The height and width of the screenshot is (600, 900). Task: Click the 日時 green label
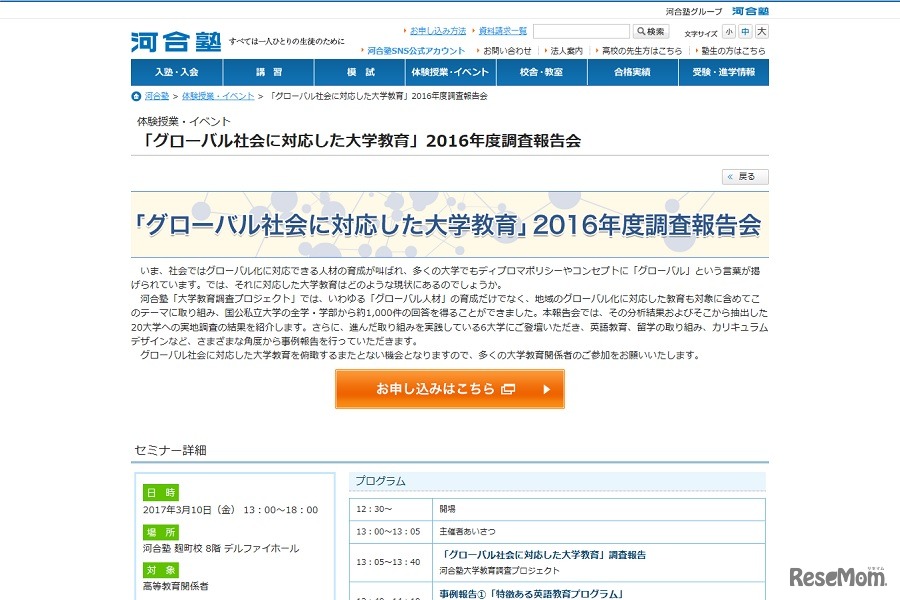tap(161, 493)
